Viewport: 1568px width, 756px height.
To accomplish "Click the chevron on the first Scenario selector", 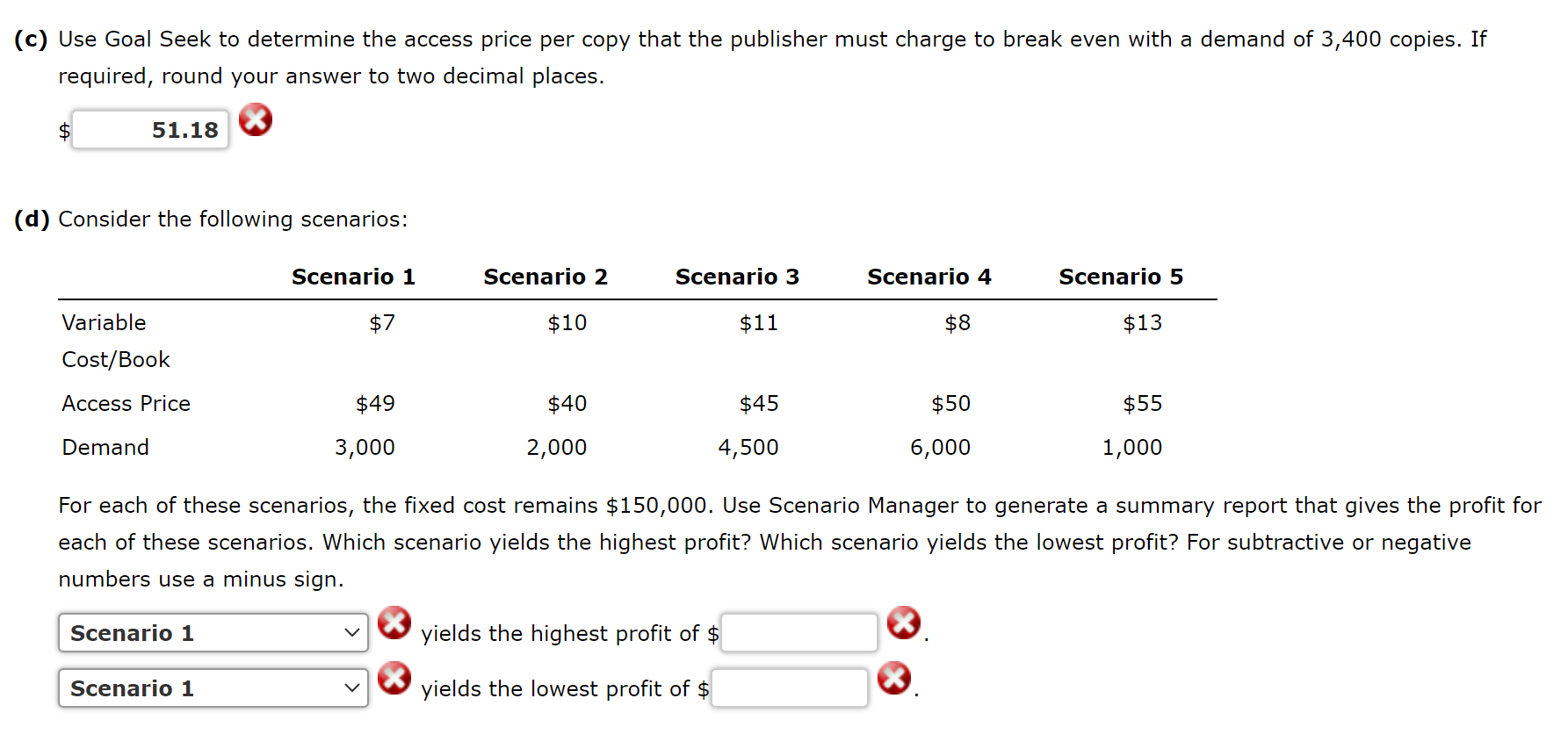I will point(351,632).
